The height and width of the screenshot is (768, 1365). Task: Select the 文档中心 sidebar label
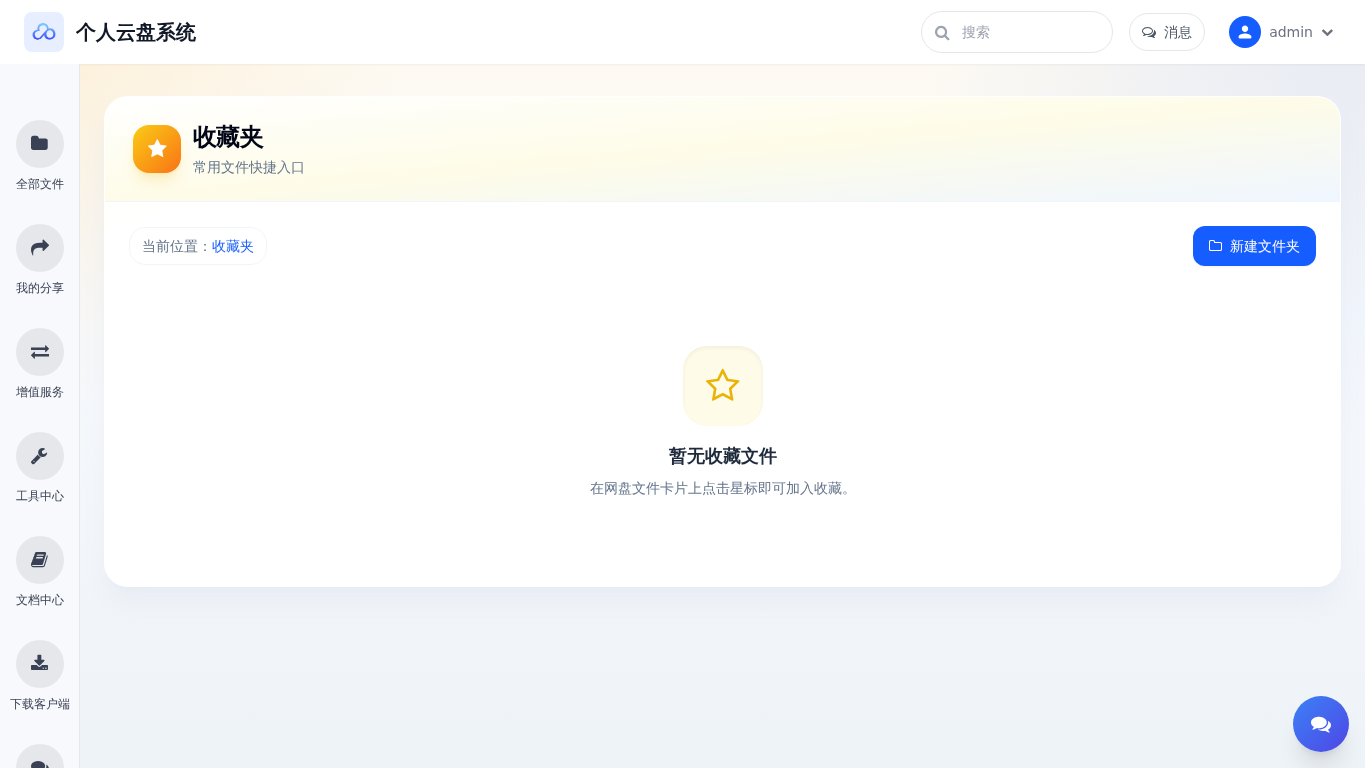click(40, 600)
